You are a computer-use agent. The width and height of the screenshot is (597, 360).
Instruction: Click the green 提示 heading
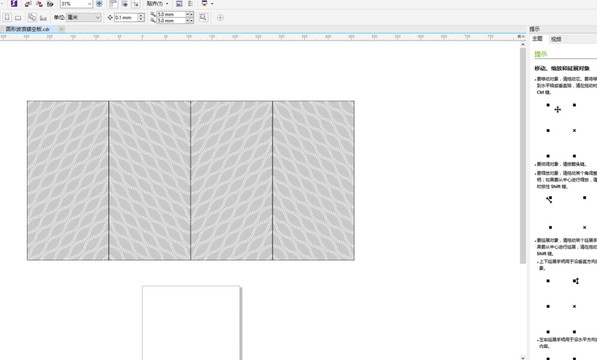541,54
